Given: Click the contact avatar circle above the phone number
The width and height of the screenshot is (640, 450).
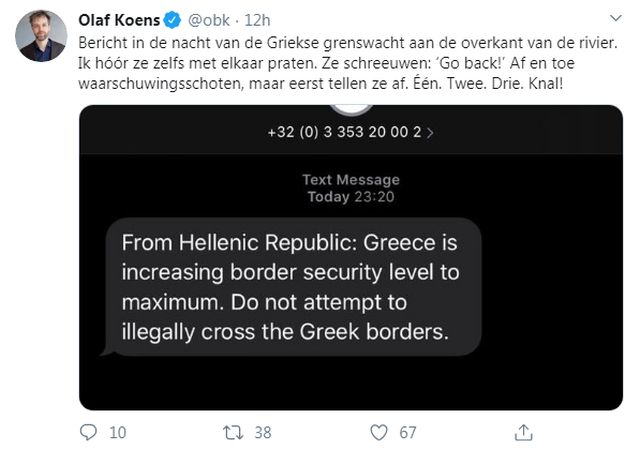Looking at the screenshot, I should (351, 108).
